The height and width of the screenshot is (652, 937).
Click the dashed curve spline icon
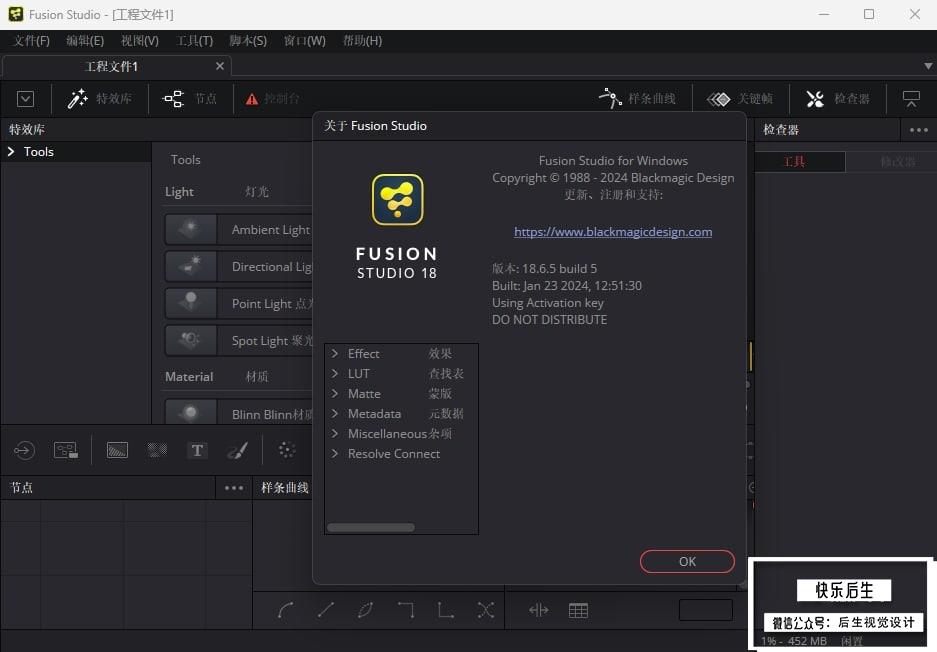[366, 610]
